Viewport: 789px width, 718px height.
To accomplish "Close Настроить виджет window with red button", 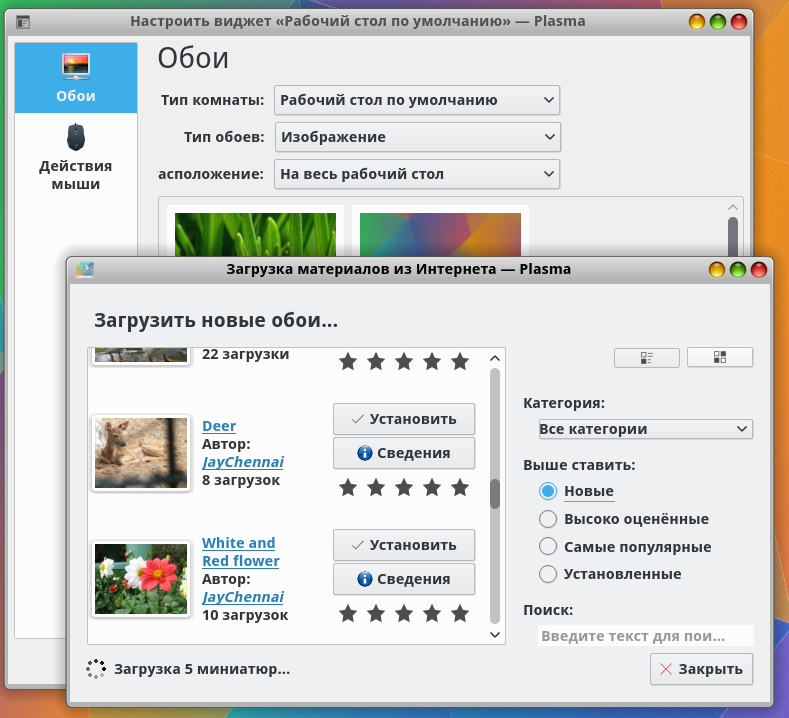I will pos(739,22).
